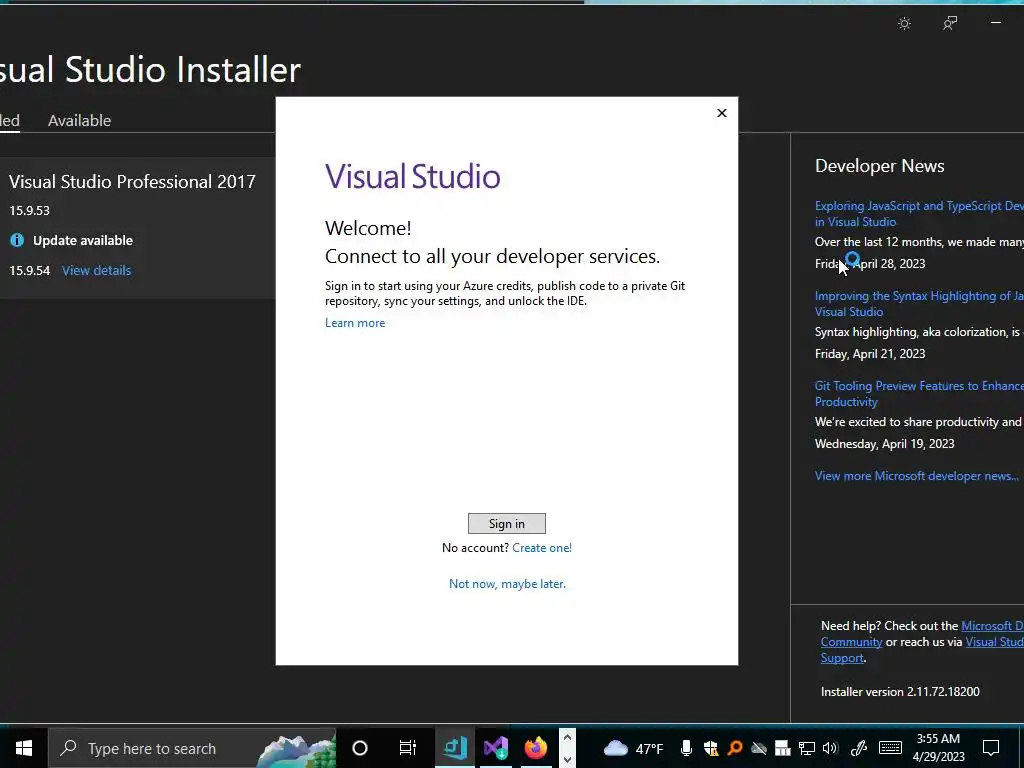Open Firefox from the taskbar
The image size is (1024, 768).
[x=536, y=748]
